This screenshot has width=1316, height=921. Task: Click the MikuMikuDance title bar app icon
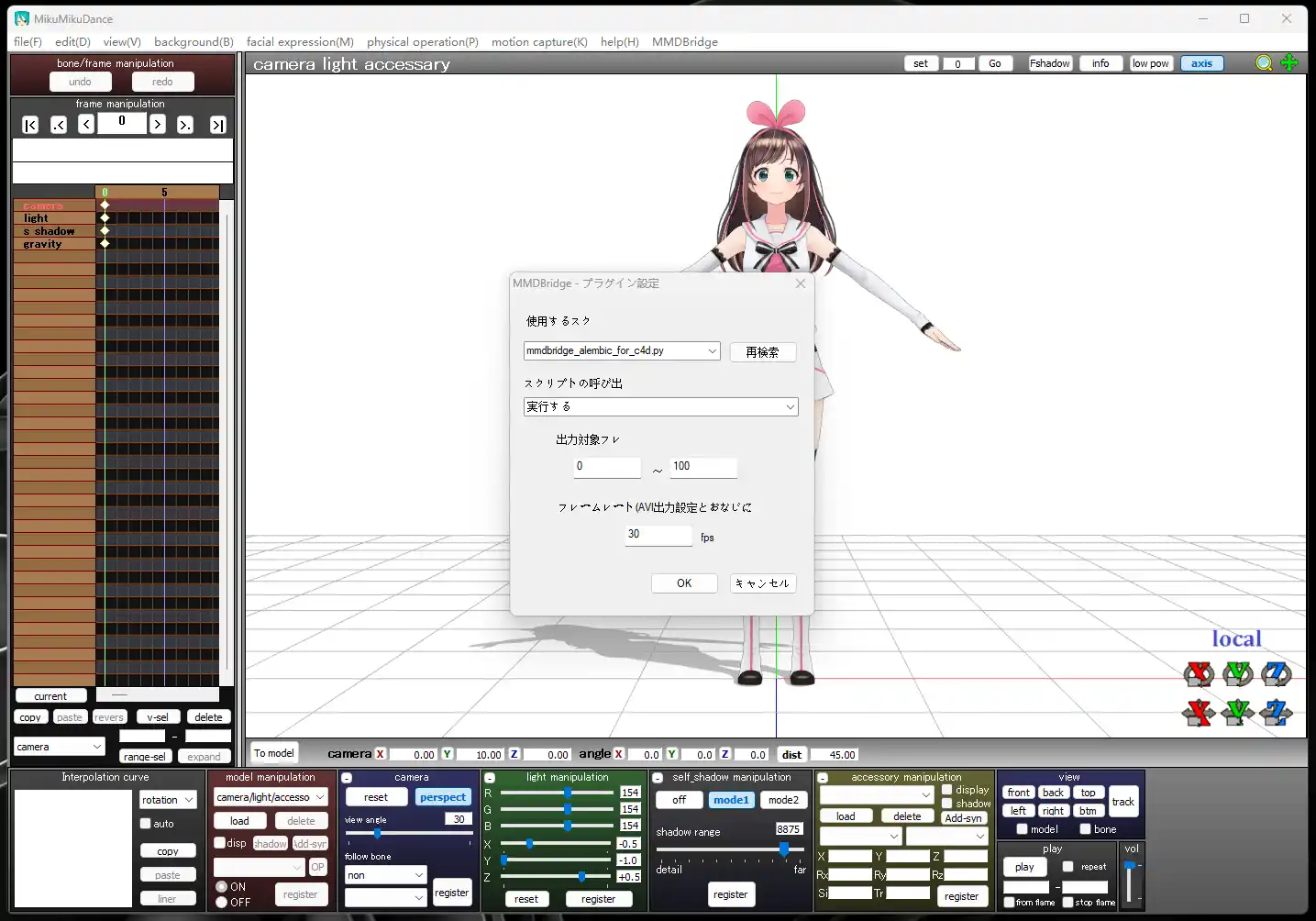tap(21, 18)
